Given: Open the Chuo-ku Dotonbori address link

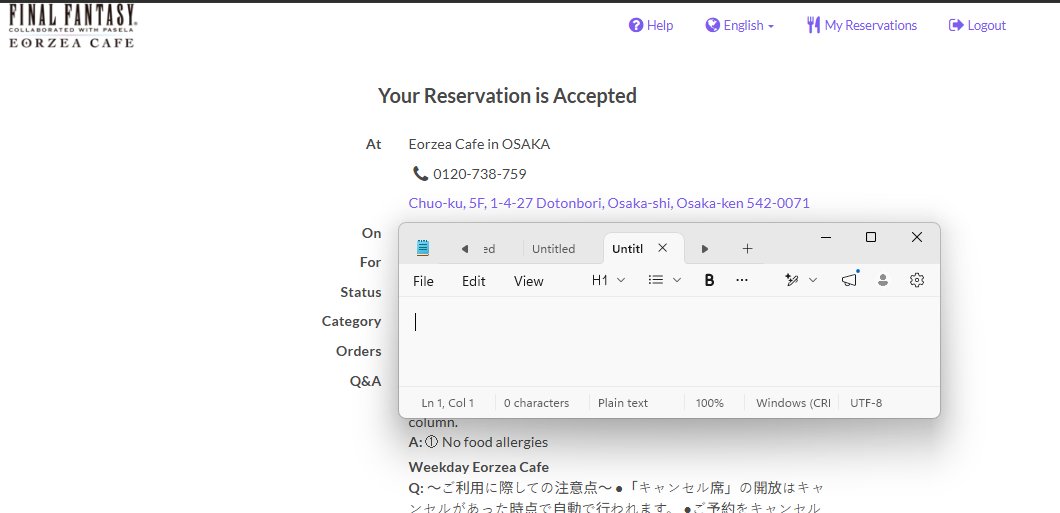Looking at the screenshot, I should pos(608,203).
